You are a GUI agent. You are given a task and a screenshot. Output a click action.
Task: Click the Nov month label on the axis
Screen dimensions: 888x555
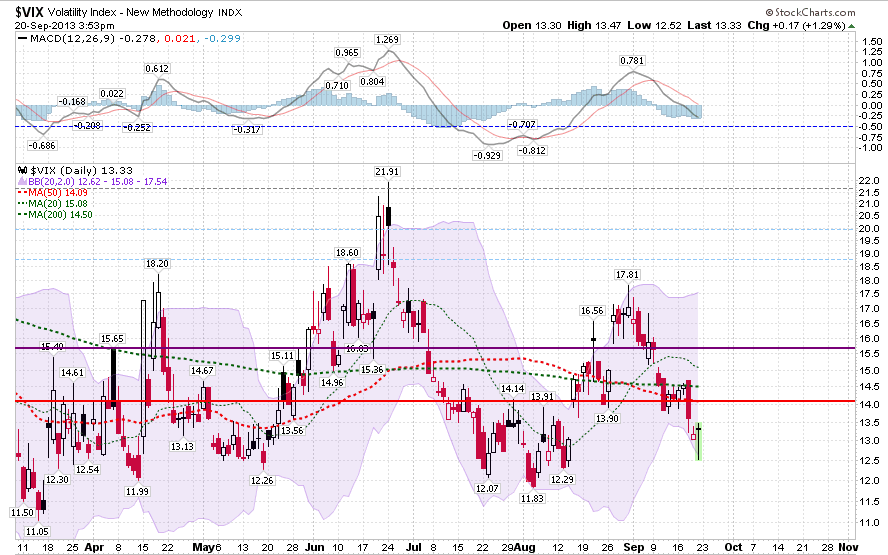click(x=848, y=547)
